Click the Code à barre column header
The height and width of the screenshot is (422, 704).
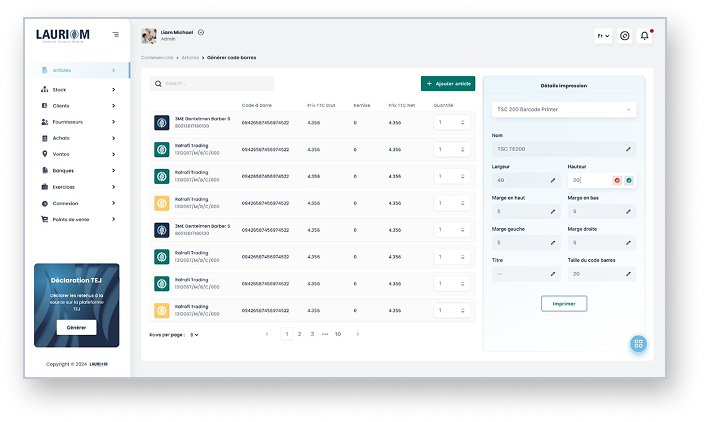[x=257, y=106]
